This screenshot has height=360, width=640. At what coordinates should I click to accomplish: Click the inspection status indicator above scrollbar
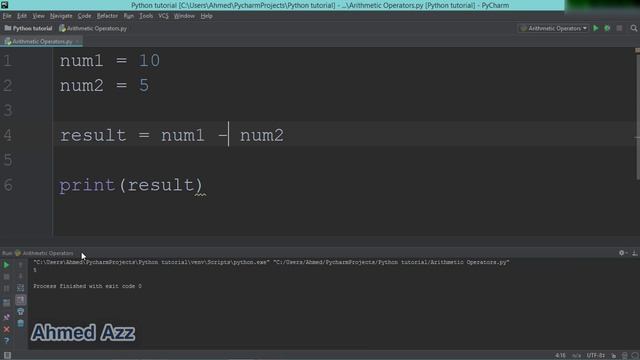click(638, 50)
